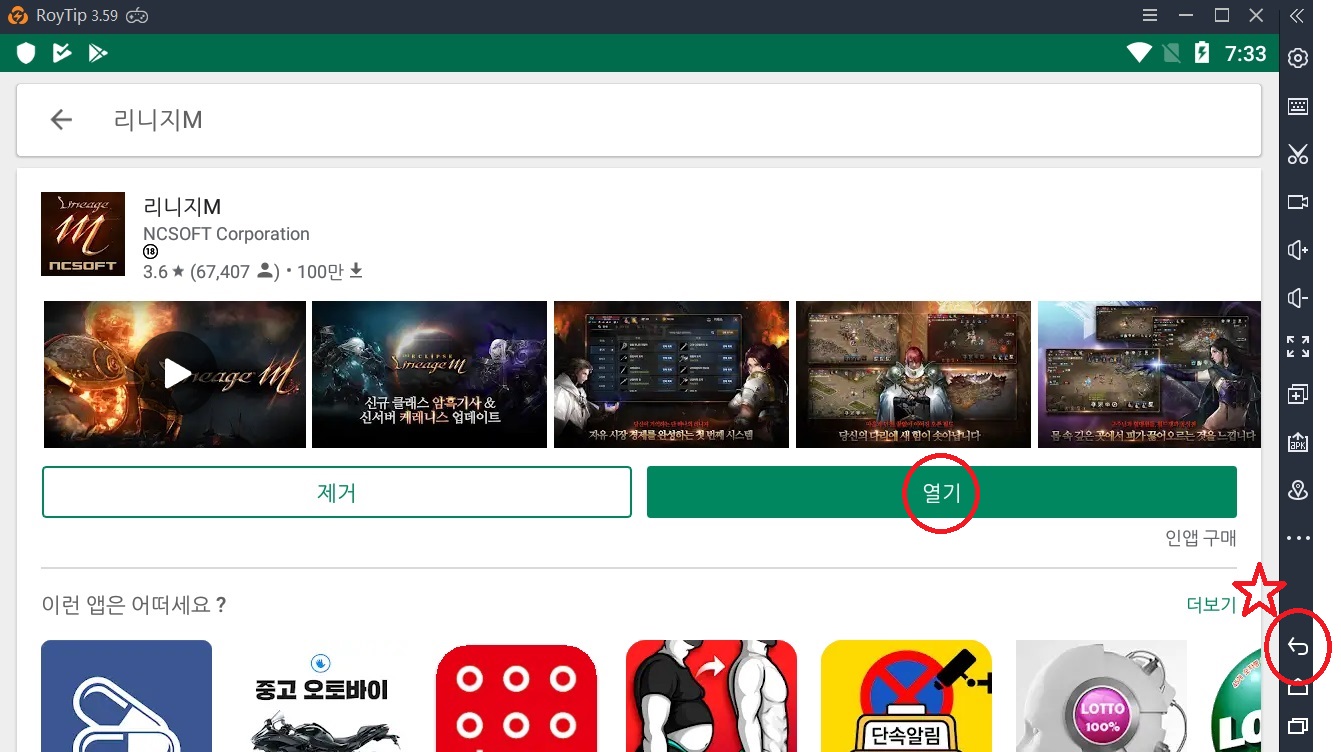The width and height of the screenshot is (1341, 752).
Task: Open the virtual location pin icon
Action: point(1298,490)
